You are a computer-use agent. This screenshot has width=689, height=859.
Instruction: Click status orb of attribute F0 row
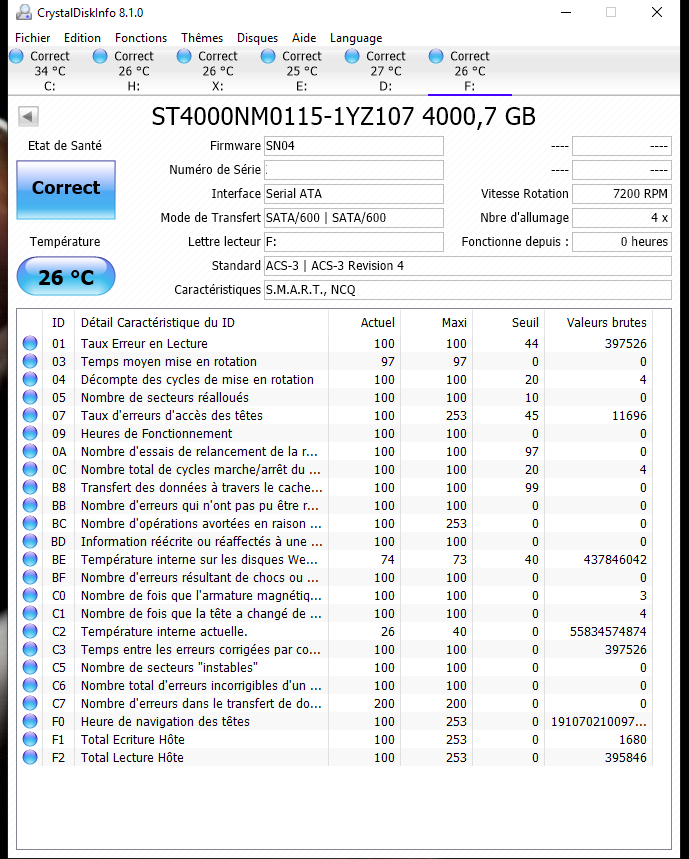pos(30,721)
